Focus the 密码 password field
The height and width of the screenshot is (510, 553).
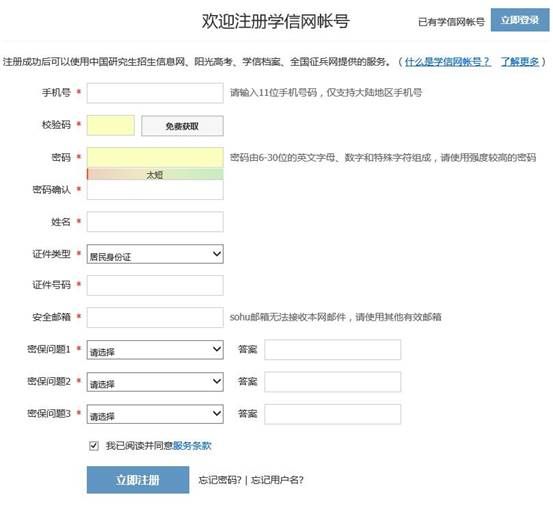coord(155,157)
